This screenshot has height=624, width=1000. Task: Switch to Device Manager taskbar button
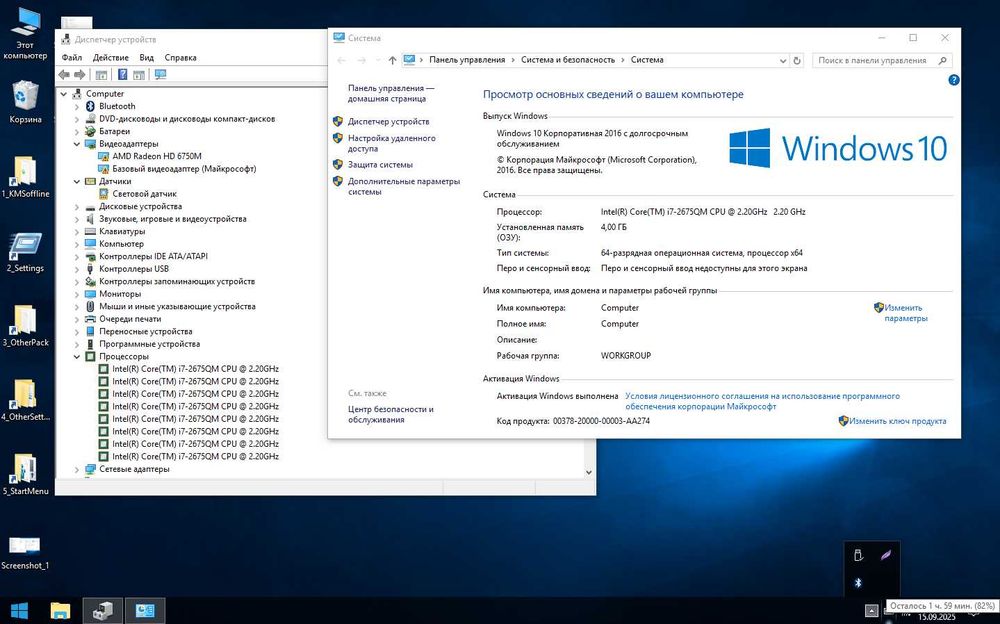(103, 611)
